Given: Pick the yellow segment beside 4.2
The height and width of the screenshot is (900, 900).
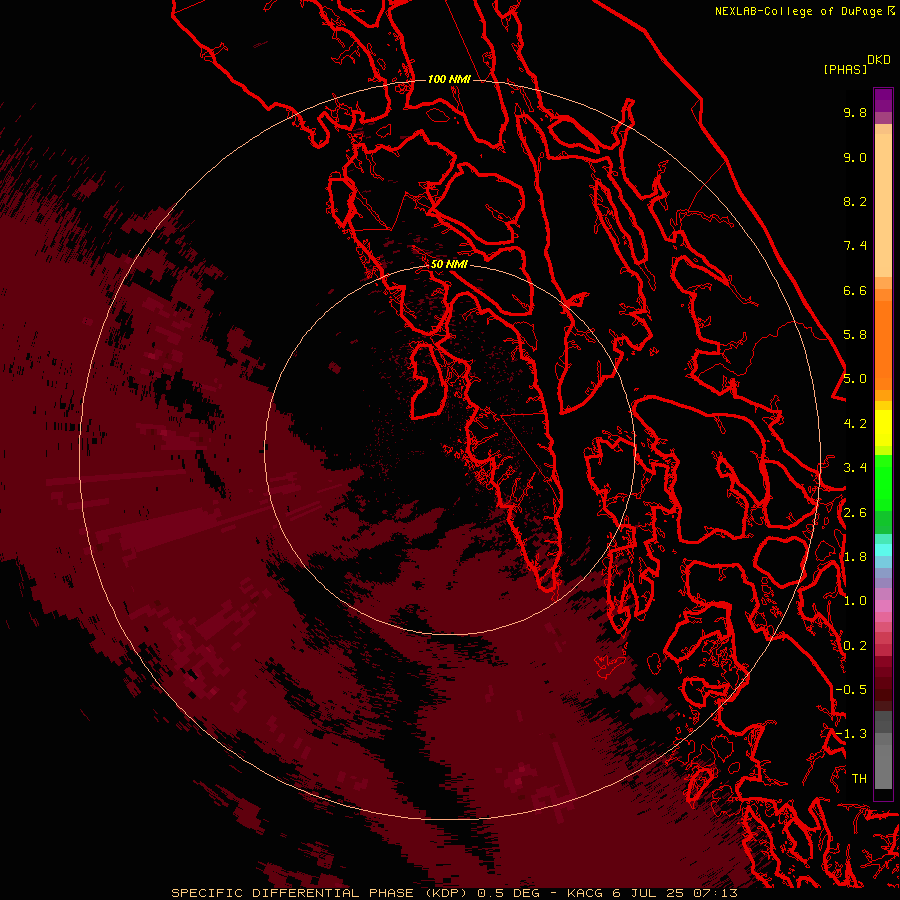Looking at the screenshot, I should [x=883, y=426].
